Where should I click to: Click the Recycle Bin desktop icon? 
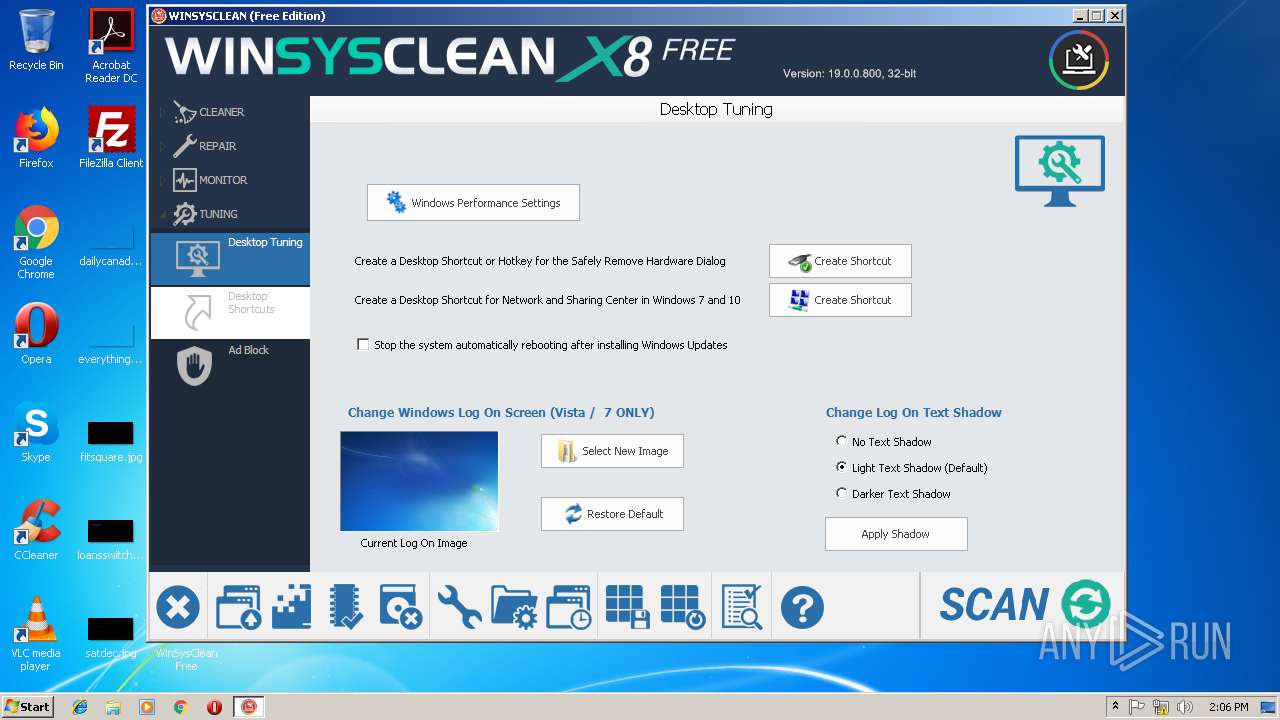click(36, 40)
